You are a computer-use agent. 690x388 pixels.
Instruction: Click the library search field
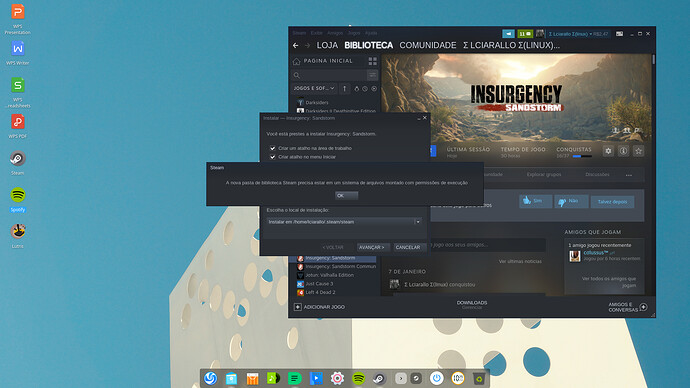[329, 75]
